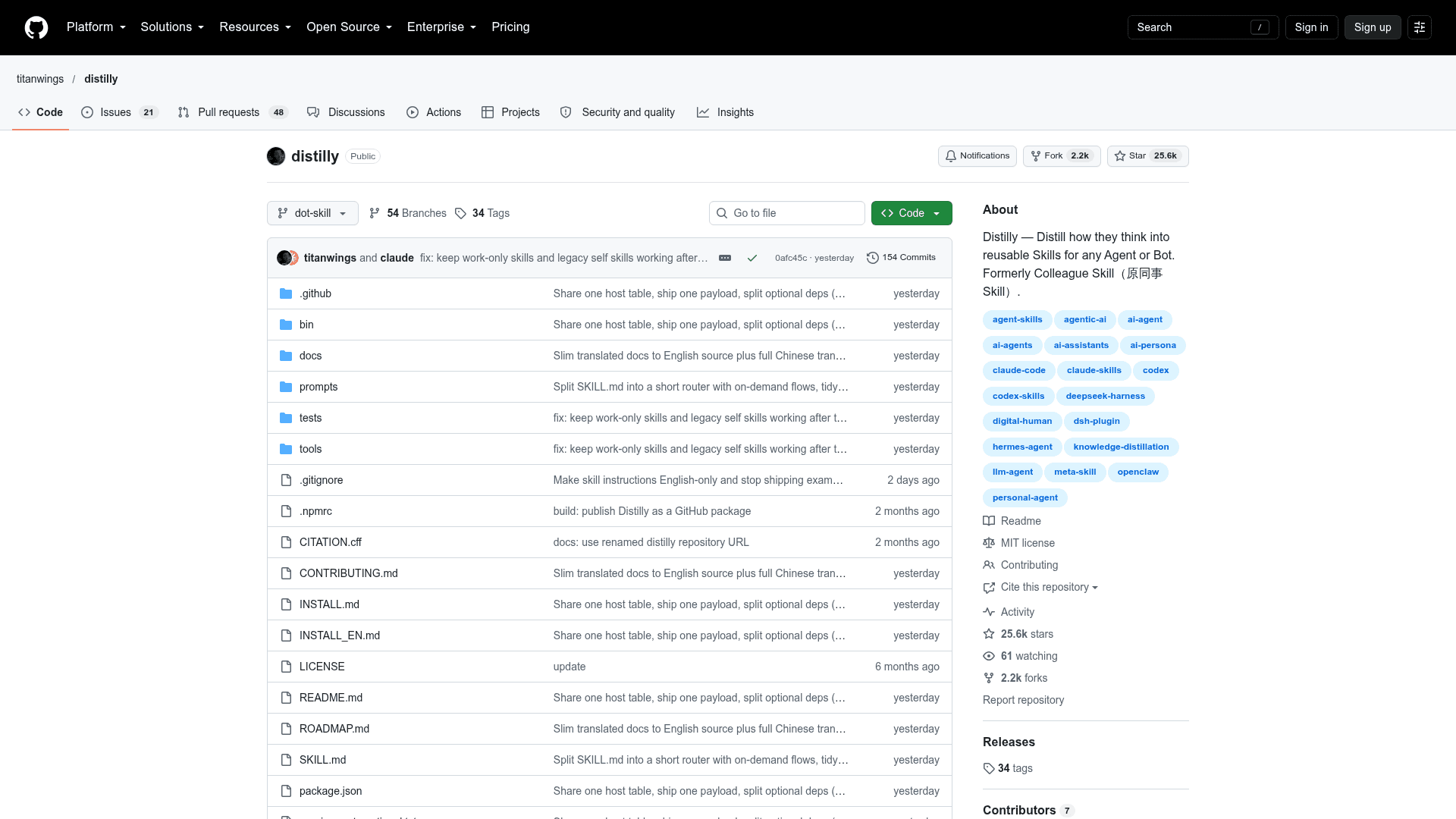Image resolution: width=1456 pixels, height=819 pixels.
Task: Star the distilly repository
Action: tap(1147, 156)
